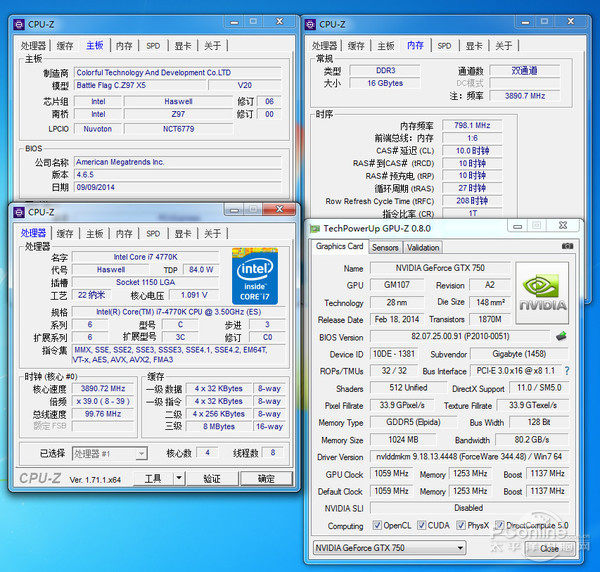Click the BIOS Version text field
Screen dimensions: 600x572
[458, 337]
